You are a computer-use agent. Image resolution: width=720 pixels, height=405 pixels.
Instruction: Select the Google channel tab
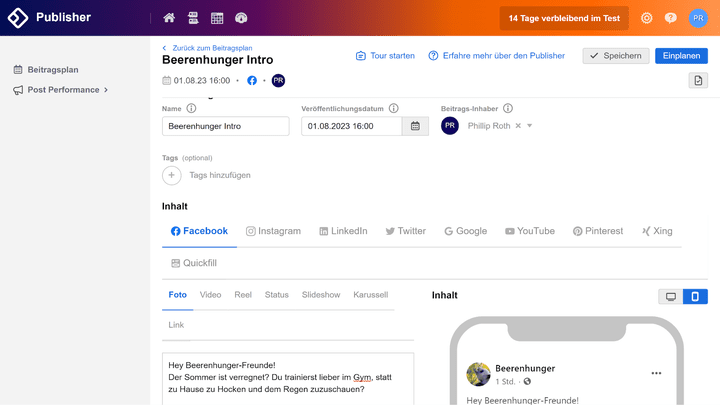click(466, 231)
